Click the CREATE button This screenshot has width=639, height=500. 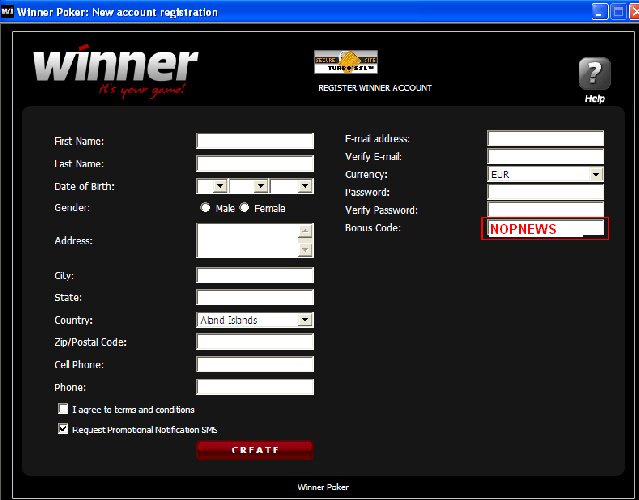click(255, 450)
